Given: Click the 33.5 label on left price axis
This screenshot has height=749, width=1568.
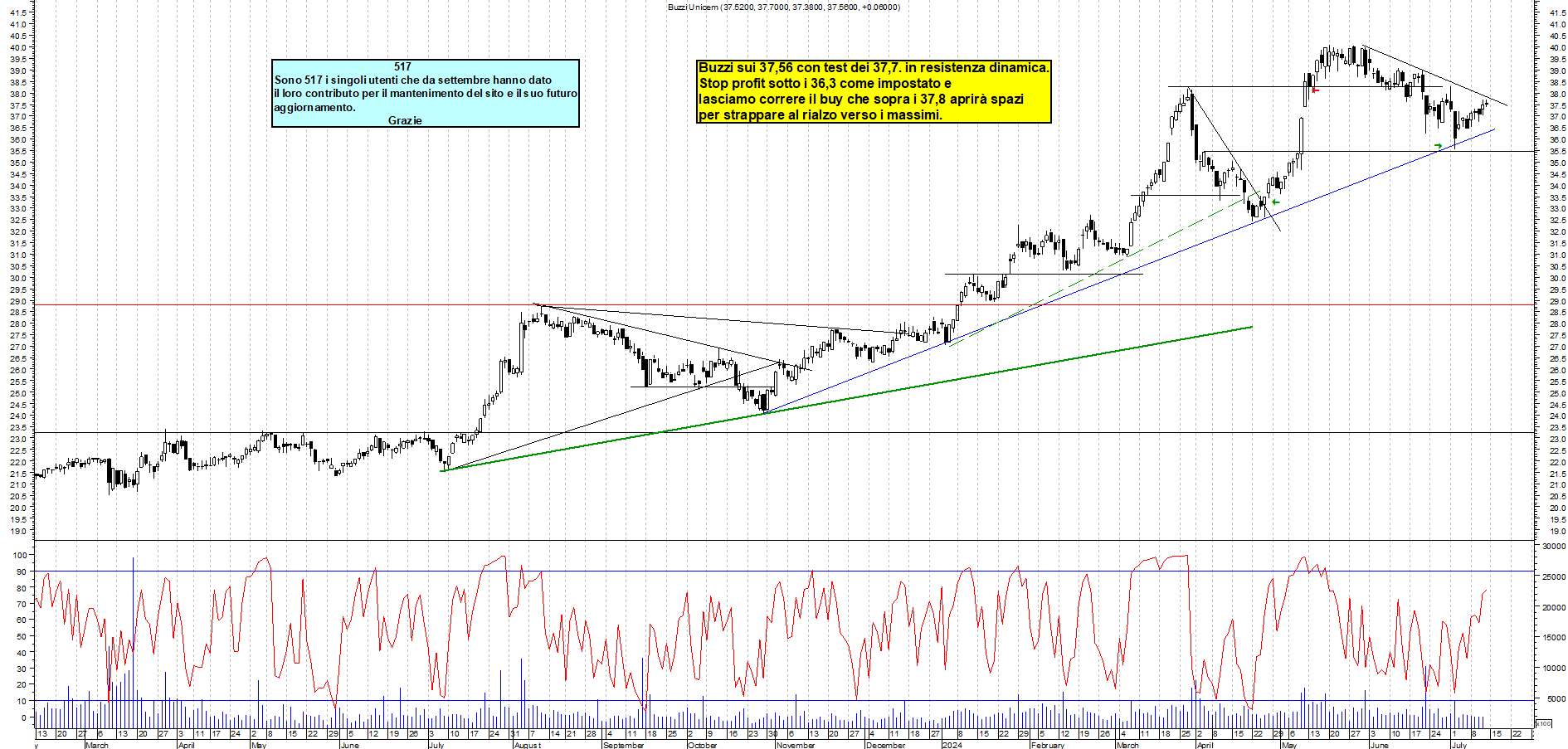Looking at the screenshot, I should 18,197.
